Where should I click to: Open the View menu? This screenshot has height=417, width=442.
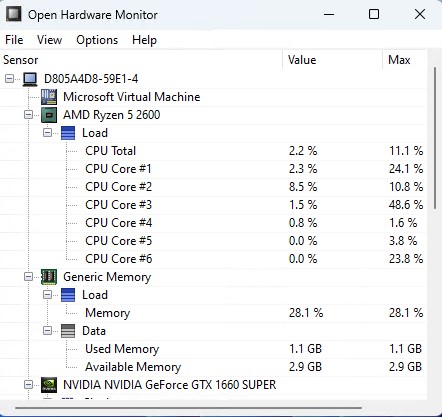coord(49,40)
